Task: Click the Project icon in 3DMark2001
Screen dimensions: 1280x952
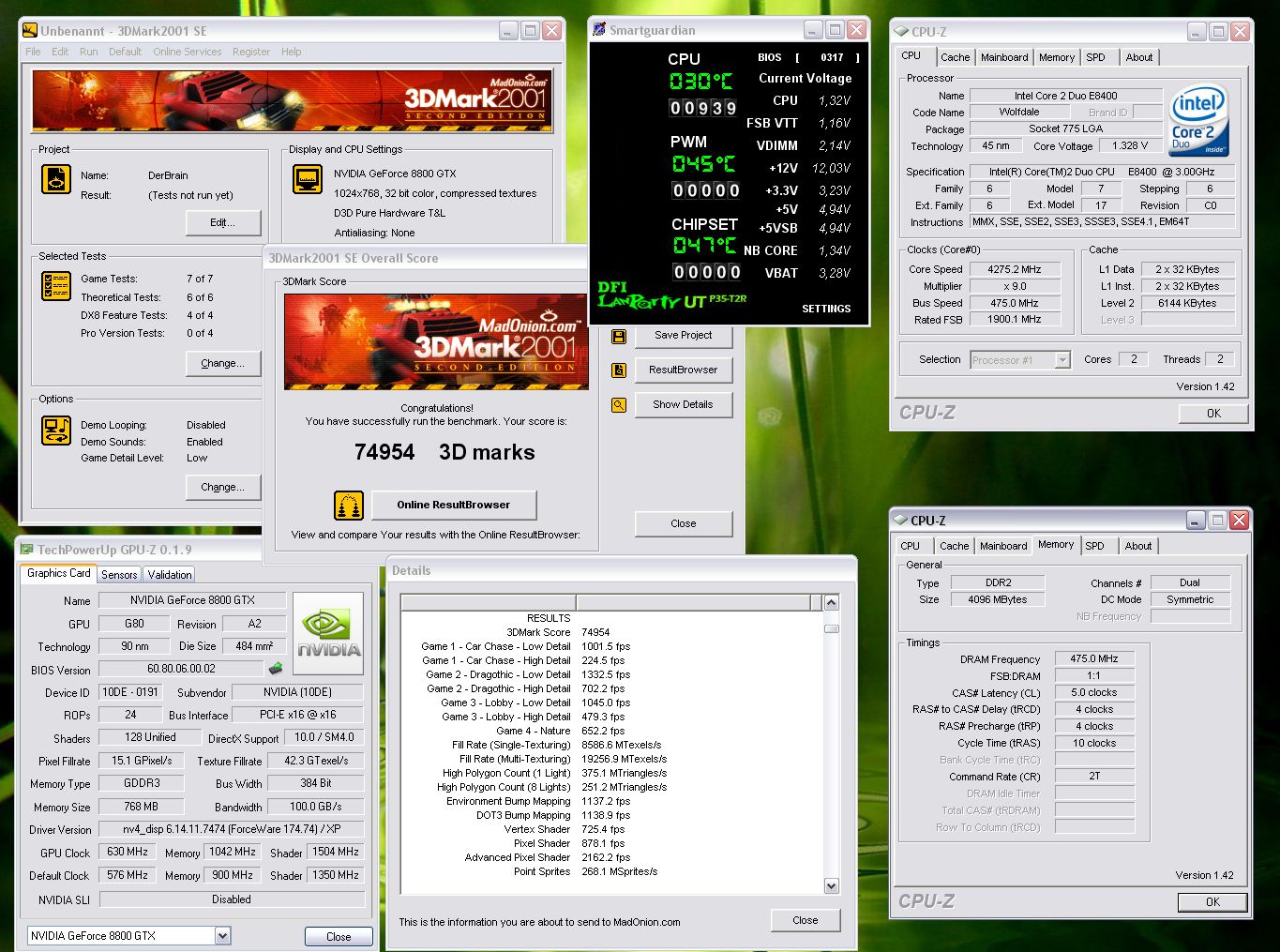Action: pyautogui.click(x=56, y=179)
